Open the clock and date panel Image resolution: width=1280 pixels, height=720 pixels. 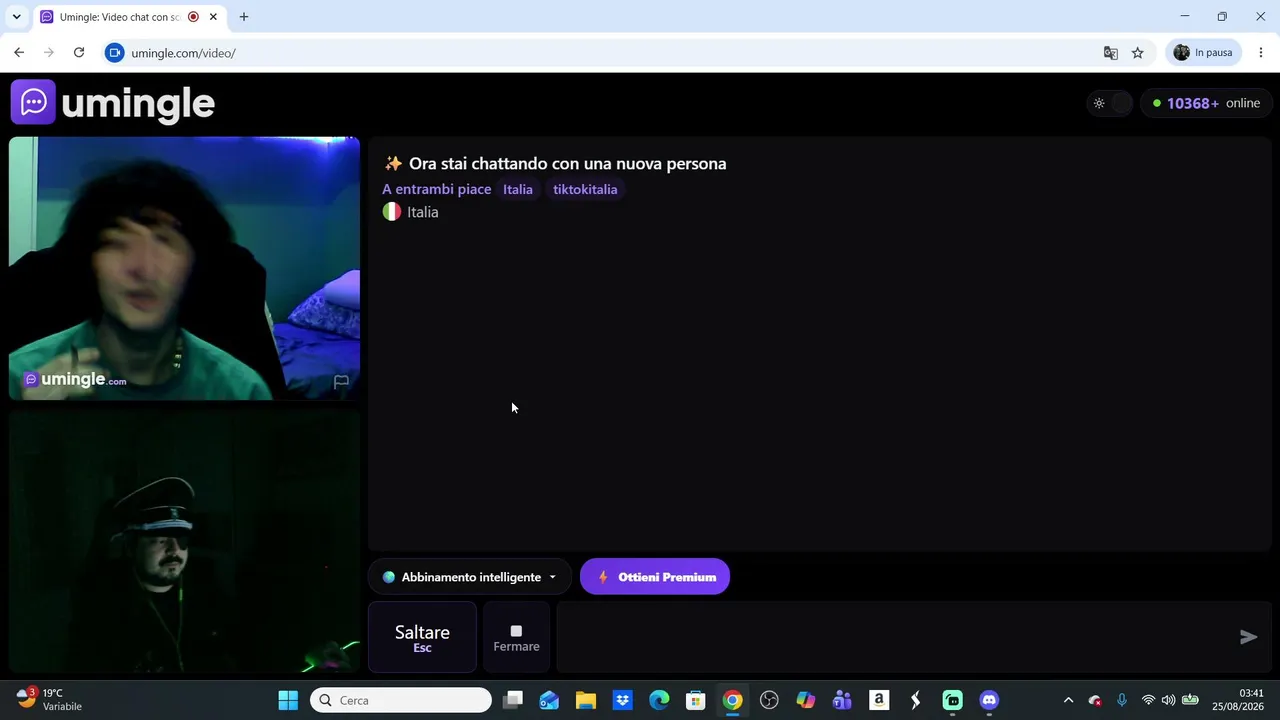(1237, 700)
